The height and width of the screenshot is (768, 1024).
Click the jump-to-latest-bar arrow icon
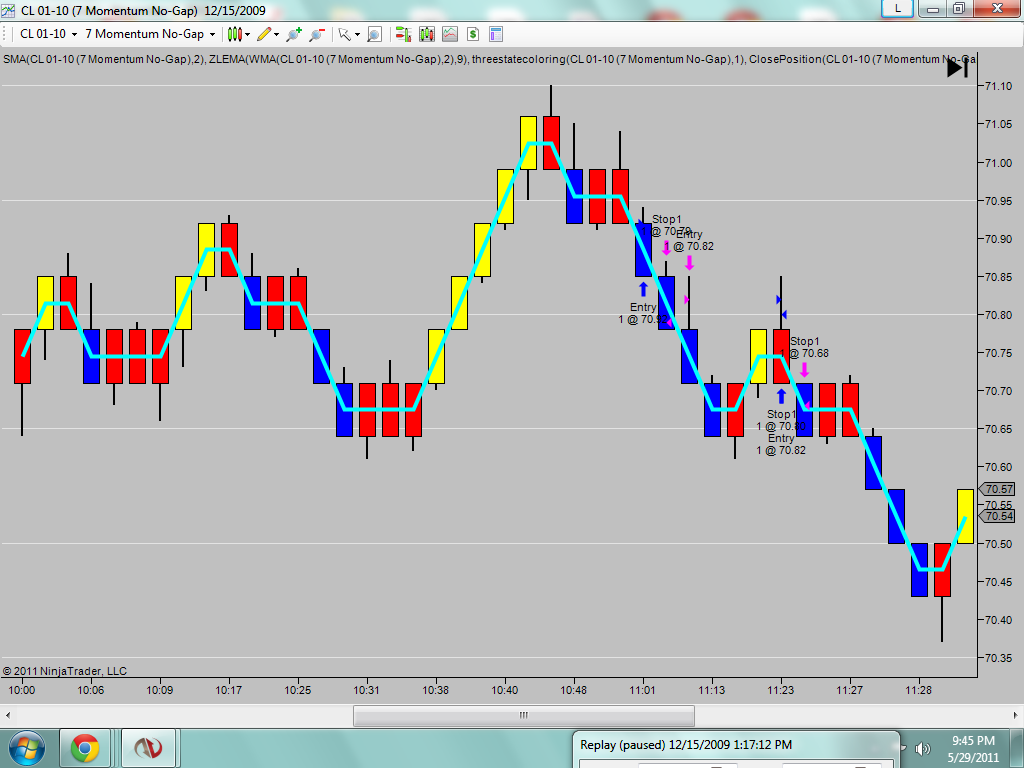click(x=957, y=67)
